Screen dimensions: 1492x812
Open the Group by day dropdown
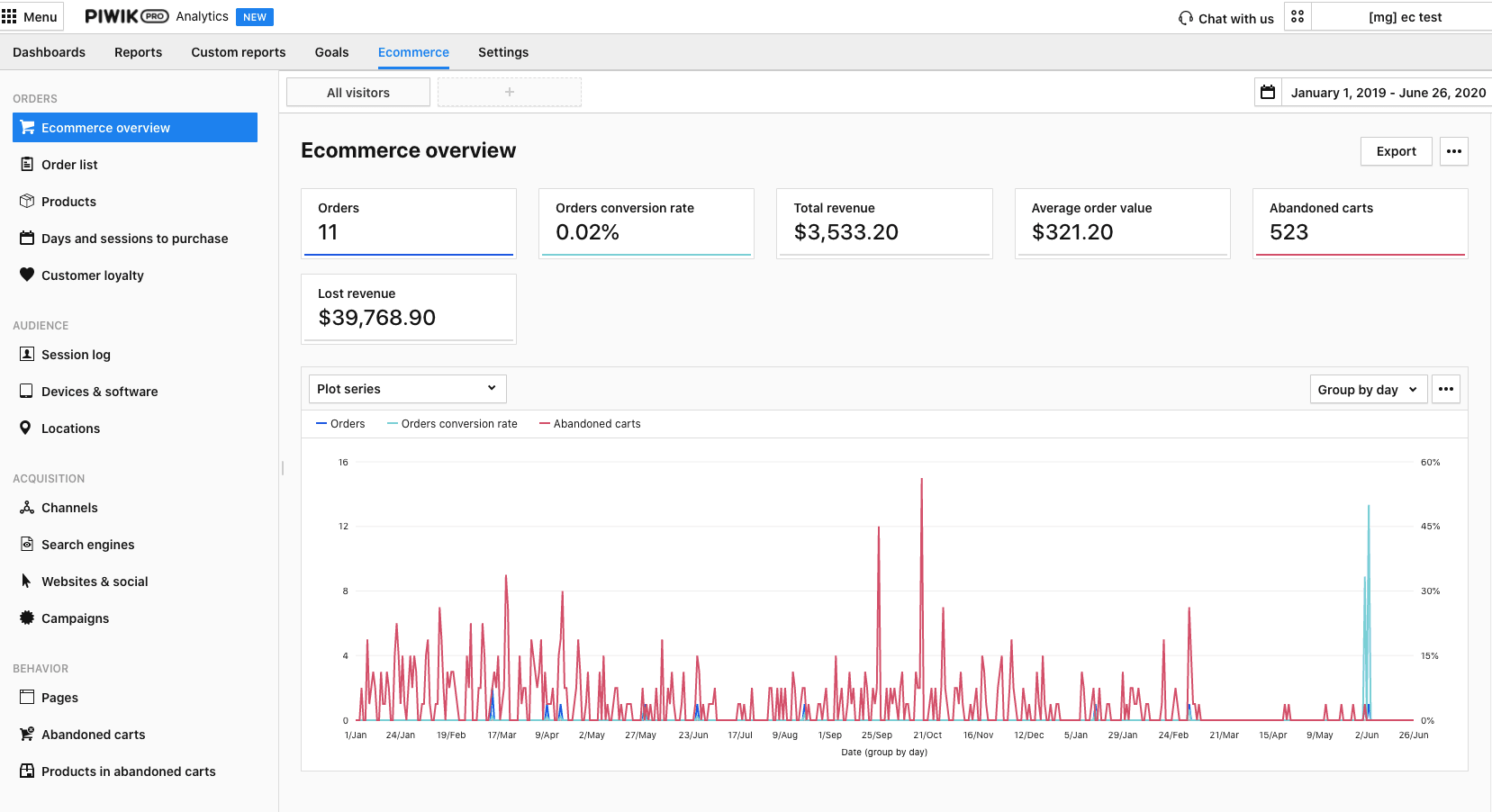pos(1368,390)
